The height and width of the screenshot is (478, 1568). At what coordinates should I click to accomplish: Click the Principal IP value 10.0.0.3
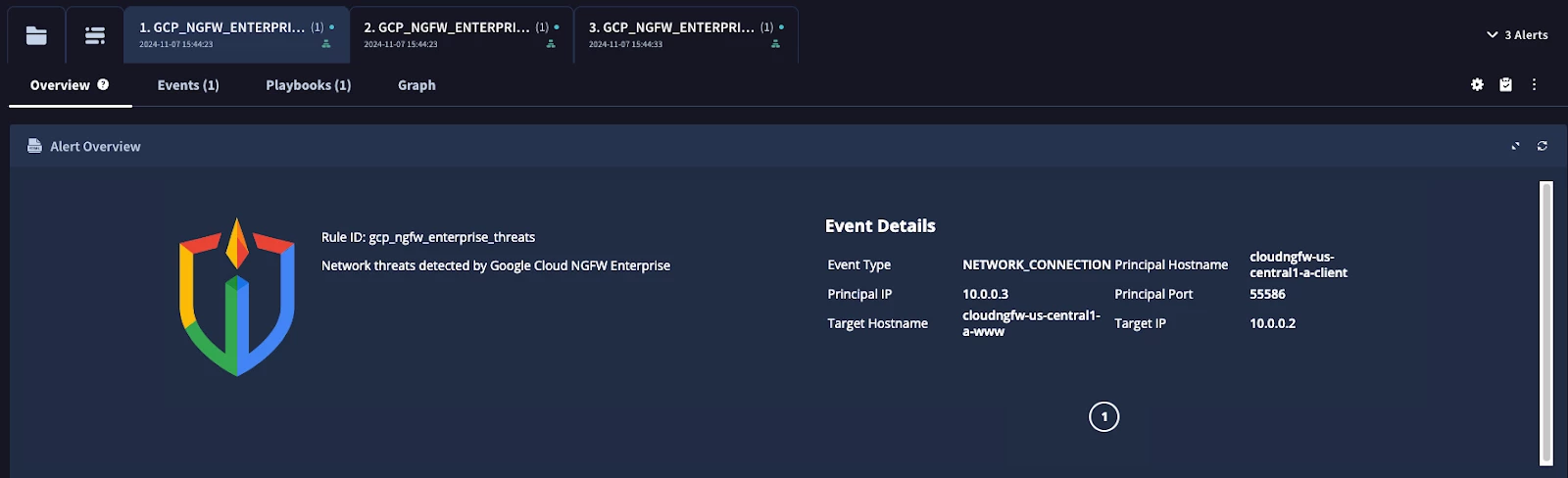[x=985, y=294]
